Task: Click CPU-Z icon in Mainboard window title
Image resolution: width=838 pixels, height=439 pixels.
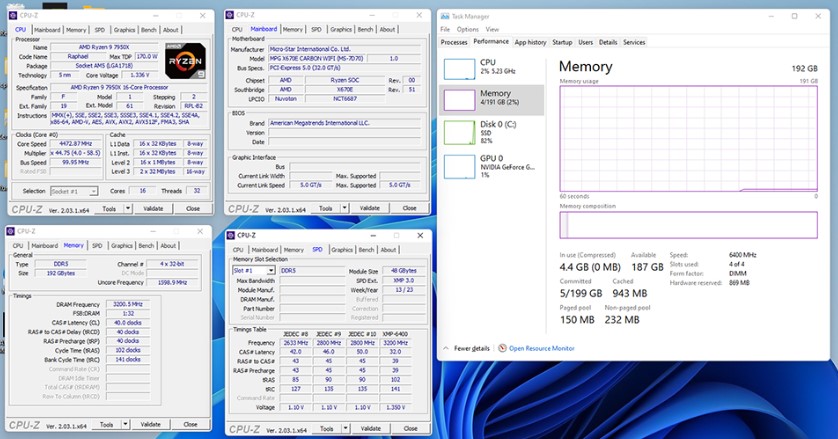Action: click(x=232, y=15)
